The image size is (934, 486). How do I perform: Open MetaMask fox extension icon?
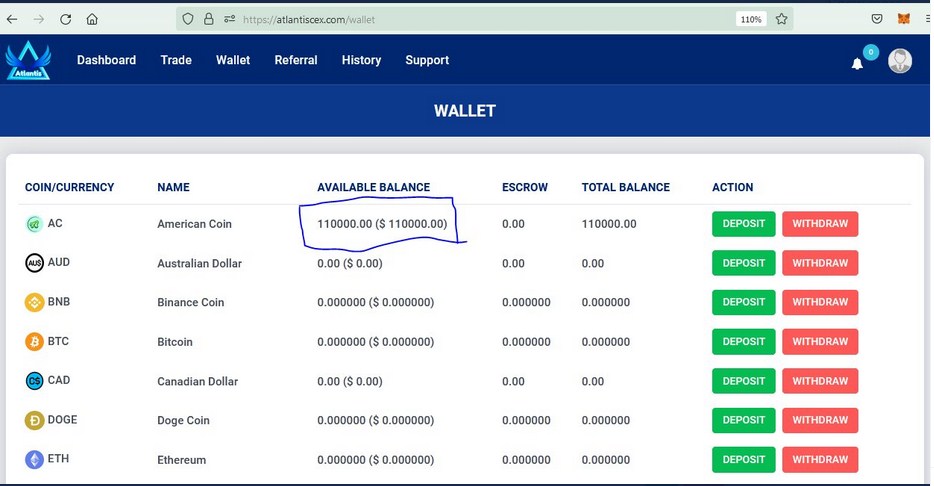(904, 19)
